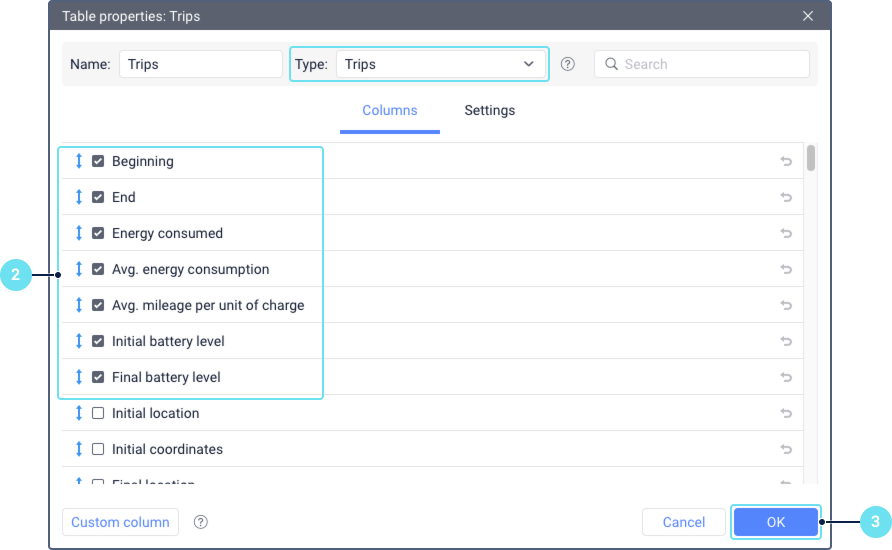This screenshot has height=550, width=892.
Task: Click the Custom column button
Action: [x=120, y=522]
